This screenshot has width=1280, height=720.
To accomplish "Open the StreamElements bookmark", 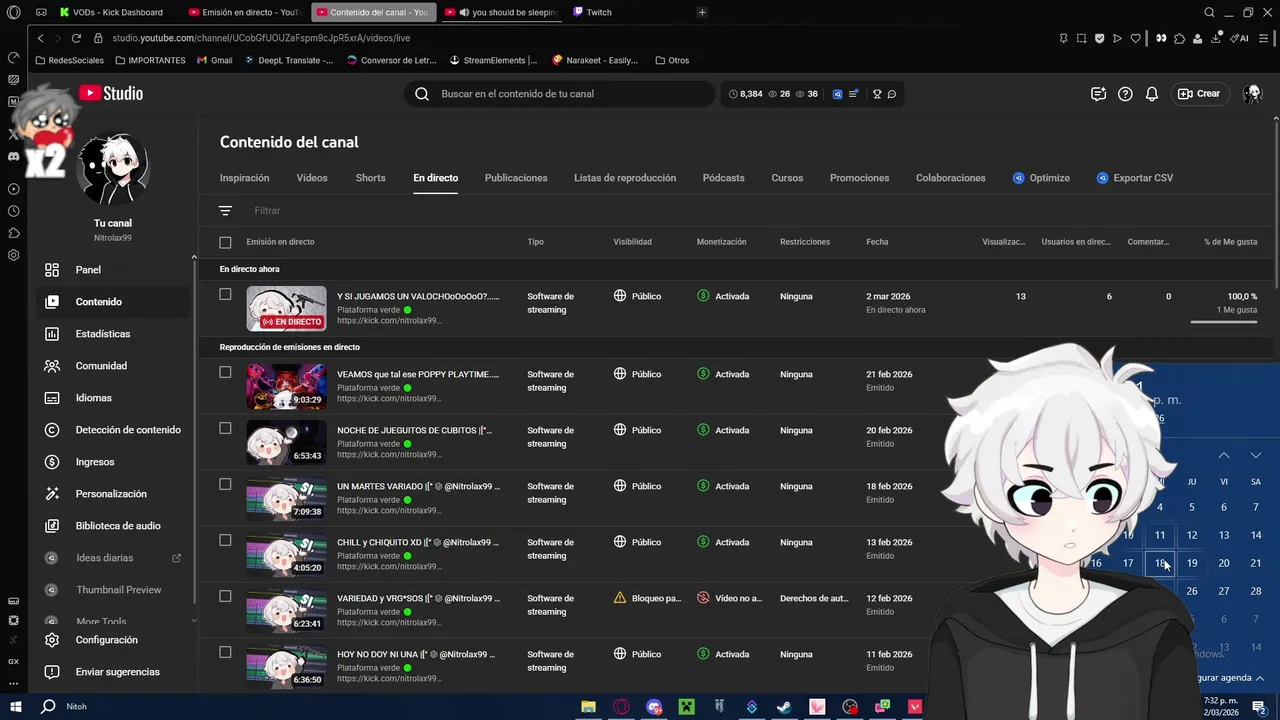I will point(493,60).
